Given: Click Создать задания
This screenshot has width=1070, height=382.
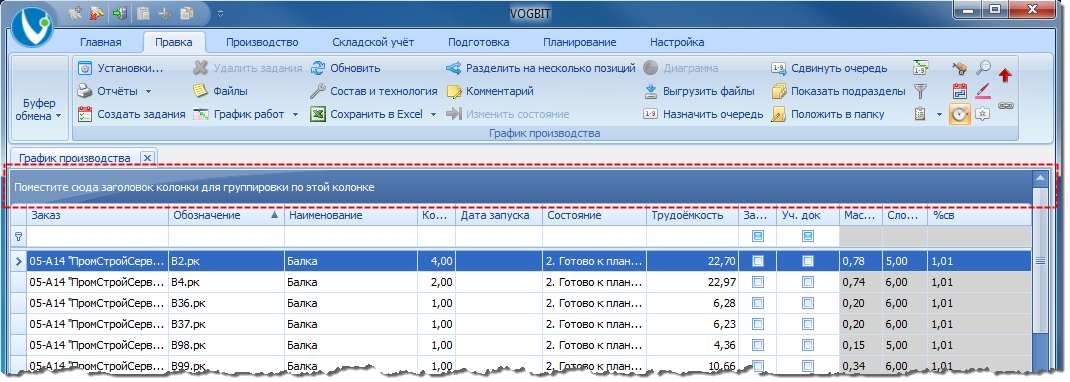Looking at the screenshot, I should pos(131,114).
